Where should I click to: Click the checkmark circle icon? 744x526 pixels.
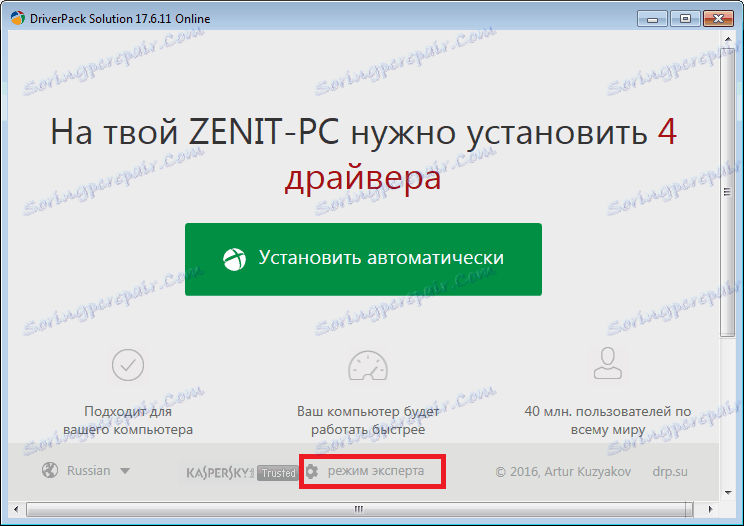pos(128,365)
